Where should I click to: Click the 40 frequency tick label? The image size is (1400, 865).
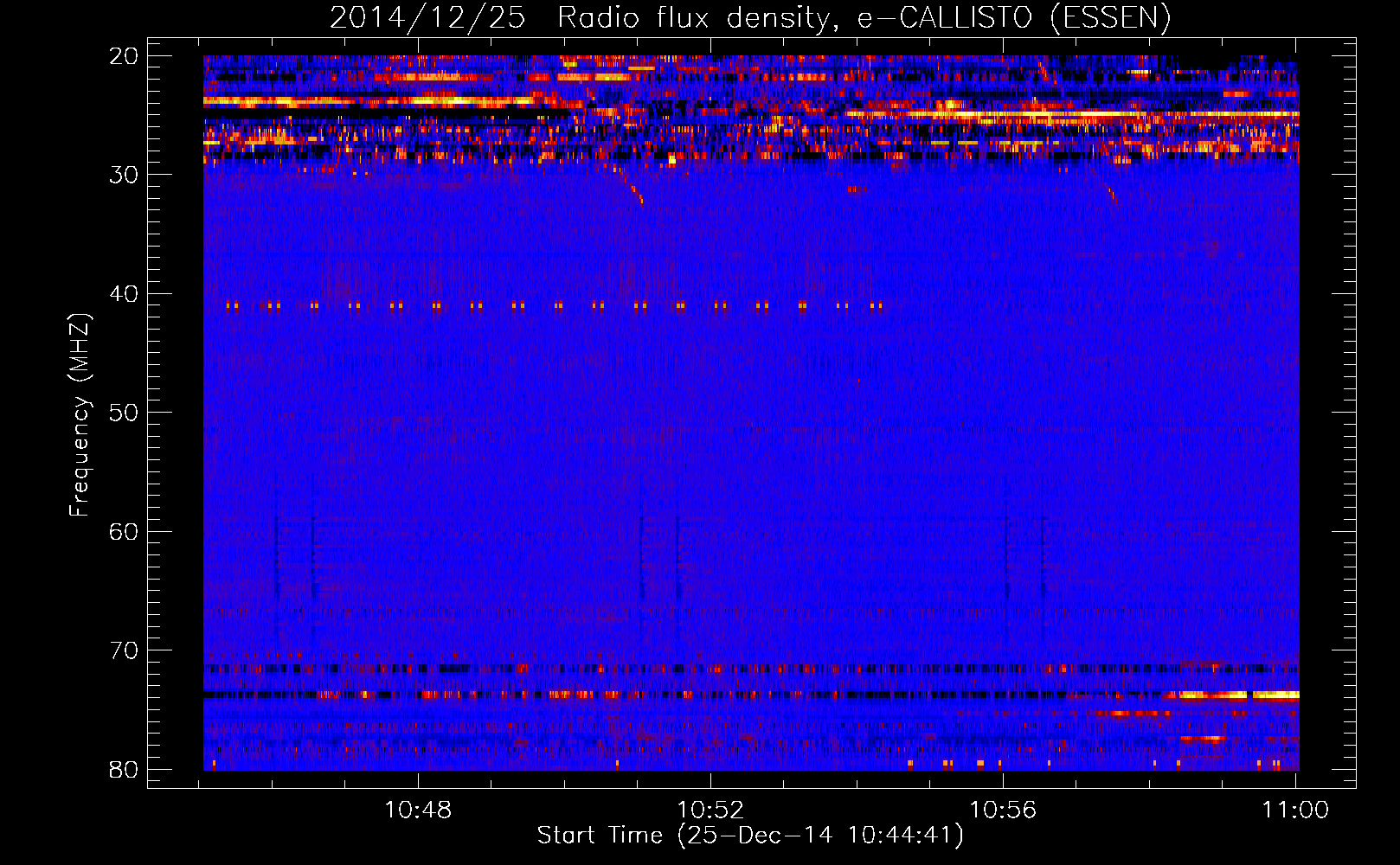click(x=125, y=294)
